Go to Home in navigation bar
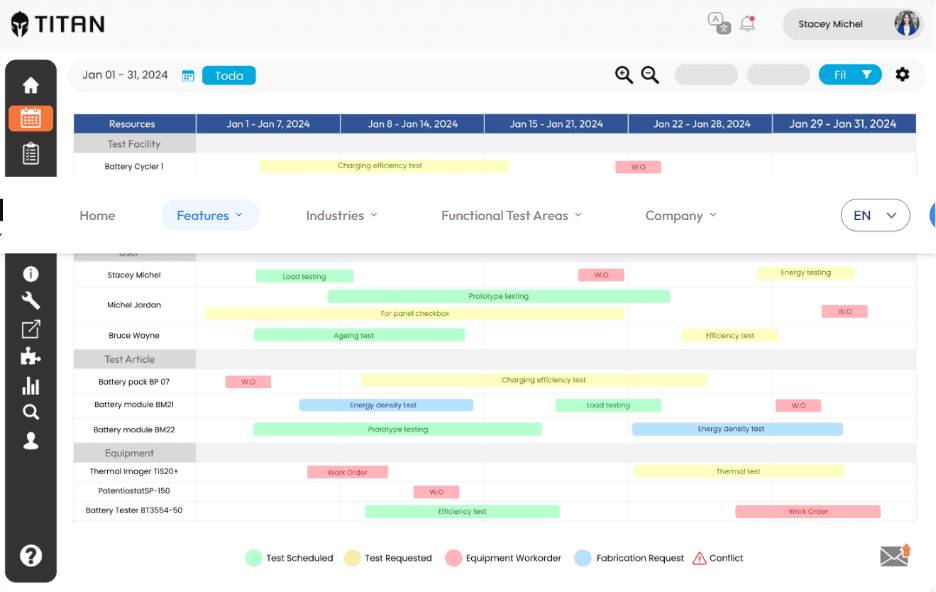 97,215
